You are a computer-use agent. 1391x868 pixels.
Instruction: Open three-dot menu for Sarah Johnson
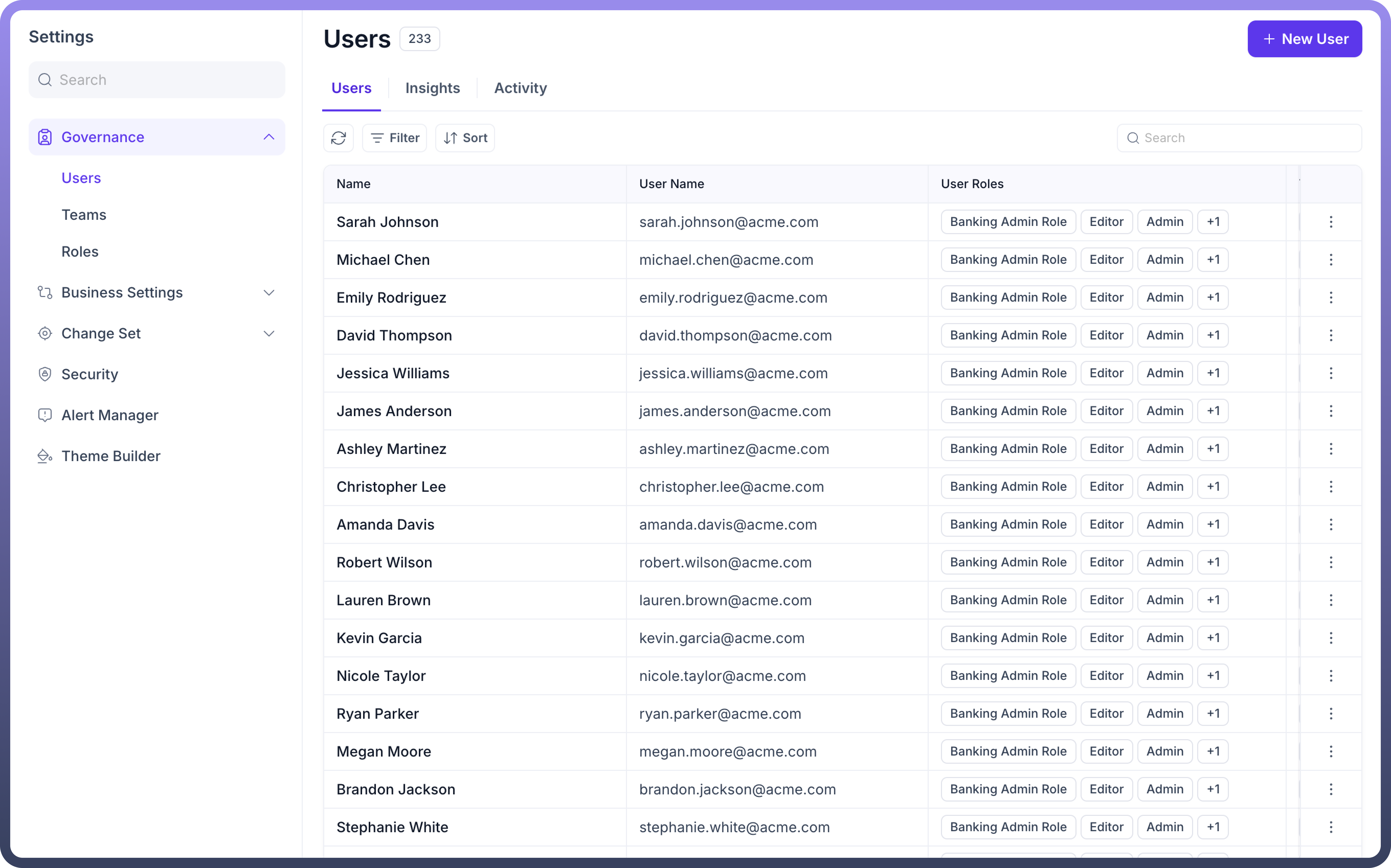[x=1331, y=222]
